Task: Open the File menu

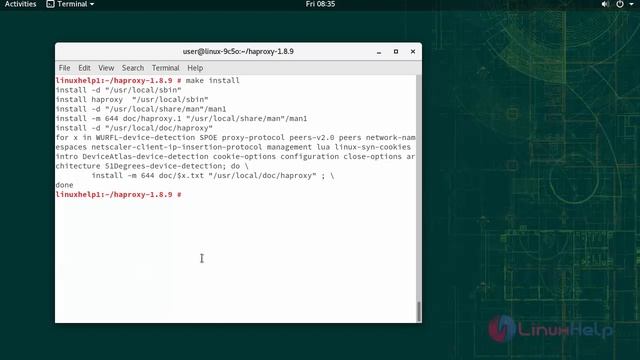Action: click(x=64, y=68)
